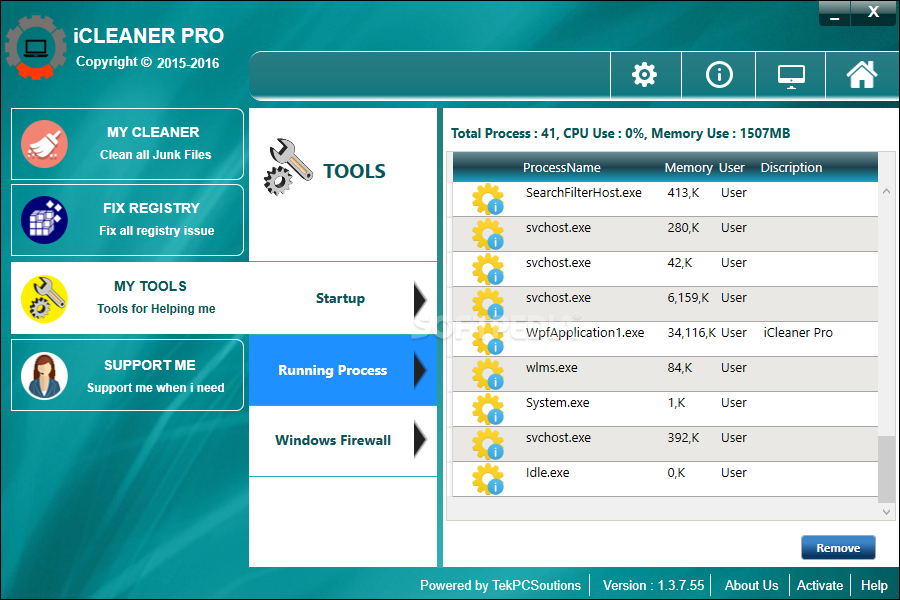The width and height of the screenshot is (900, 600).
Task: Click the 34,116,K memory value
Action: click(x=691, y=333)
